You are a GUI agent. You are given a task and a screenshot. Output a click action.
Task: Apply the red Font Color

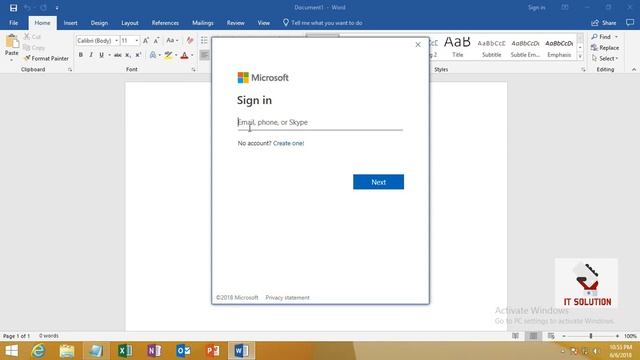click(184, 55)
